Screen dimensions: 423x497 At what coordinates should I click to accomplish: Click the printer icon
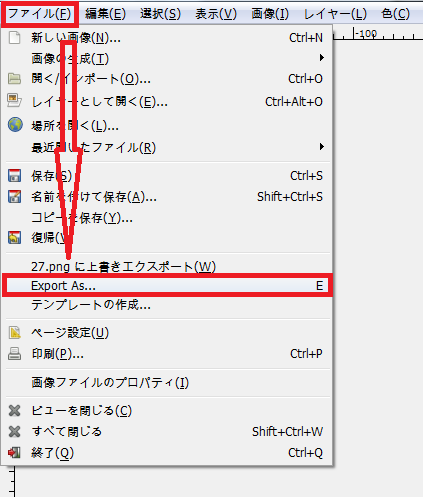click(x=14, y=353)
